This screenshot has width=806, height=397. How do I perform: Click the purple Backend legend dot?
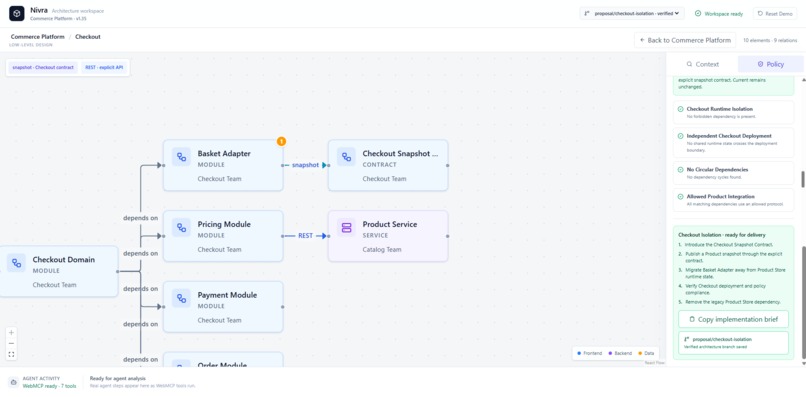tap(610, 353)
